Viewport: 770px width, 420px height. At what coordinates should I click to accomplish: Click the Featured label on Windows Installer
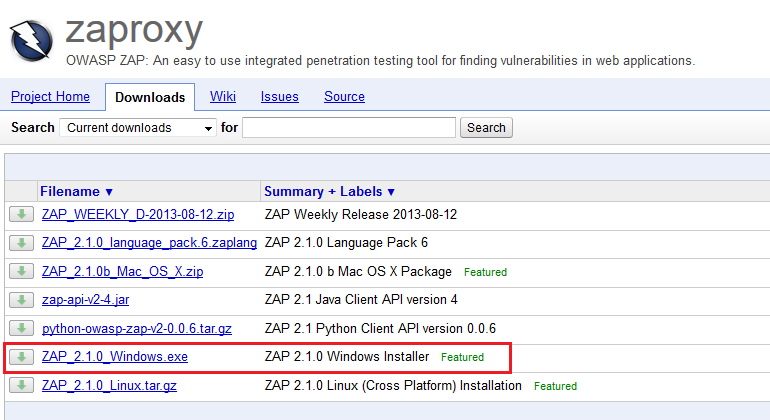[x=462, y=357]
